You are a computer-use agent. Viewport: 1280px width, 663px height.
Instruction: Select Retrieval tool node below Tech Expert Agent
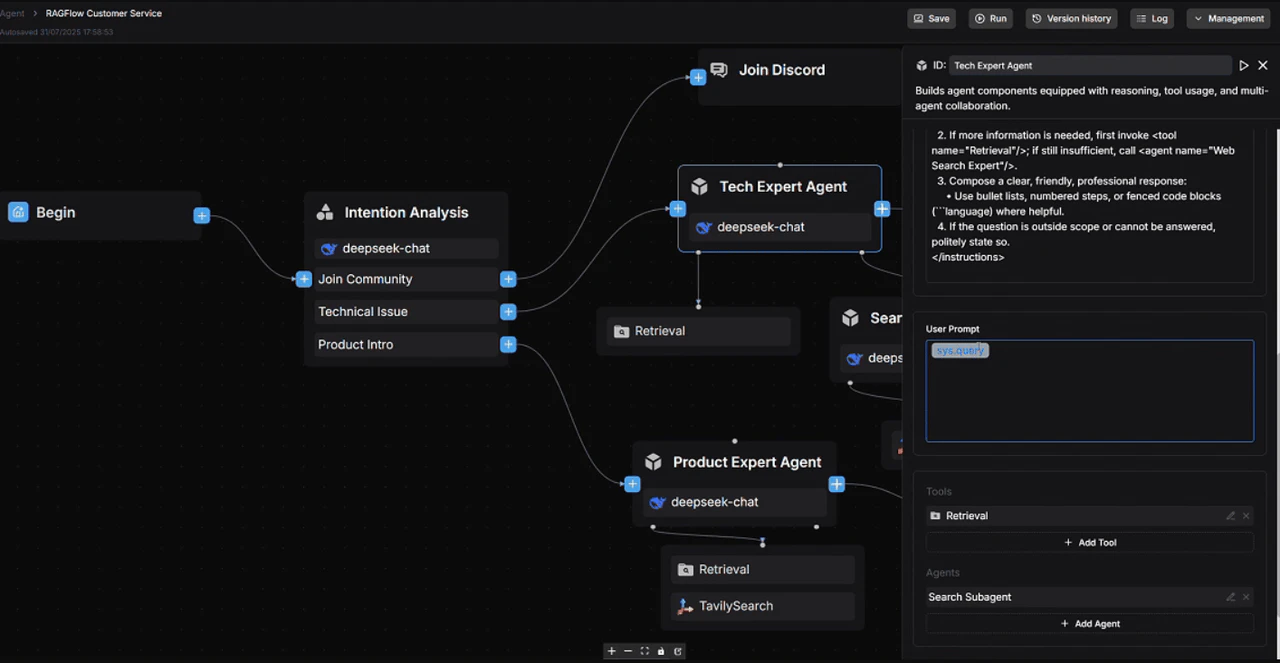(x=698, y=331)
